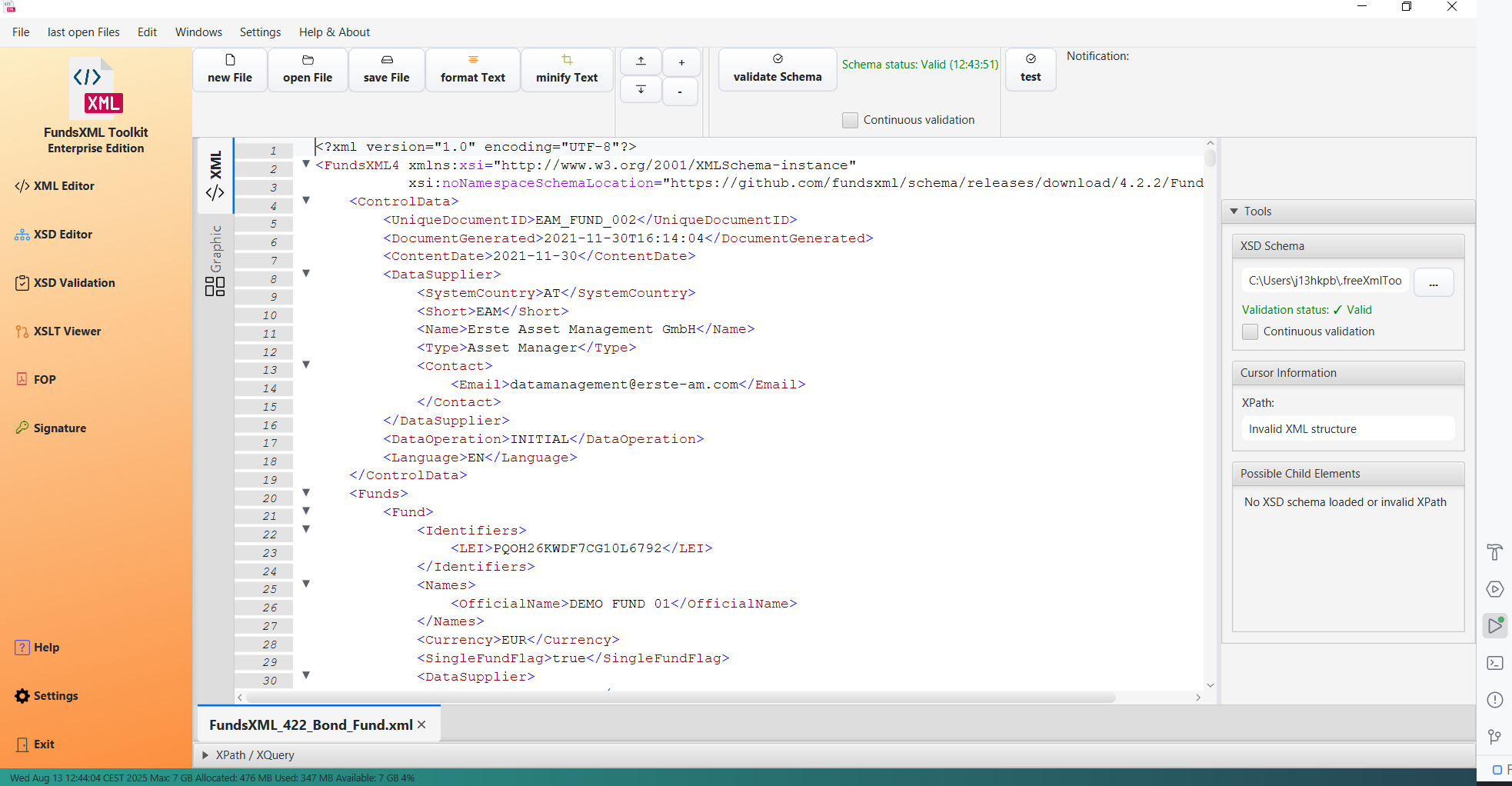This screenshot has height=786, width=1512.
Task: Open the XML Editor from sidebar
Action: click(x=55, y=186)
